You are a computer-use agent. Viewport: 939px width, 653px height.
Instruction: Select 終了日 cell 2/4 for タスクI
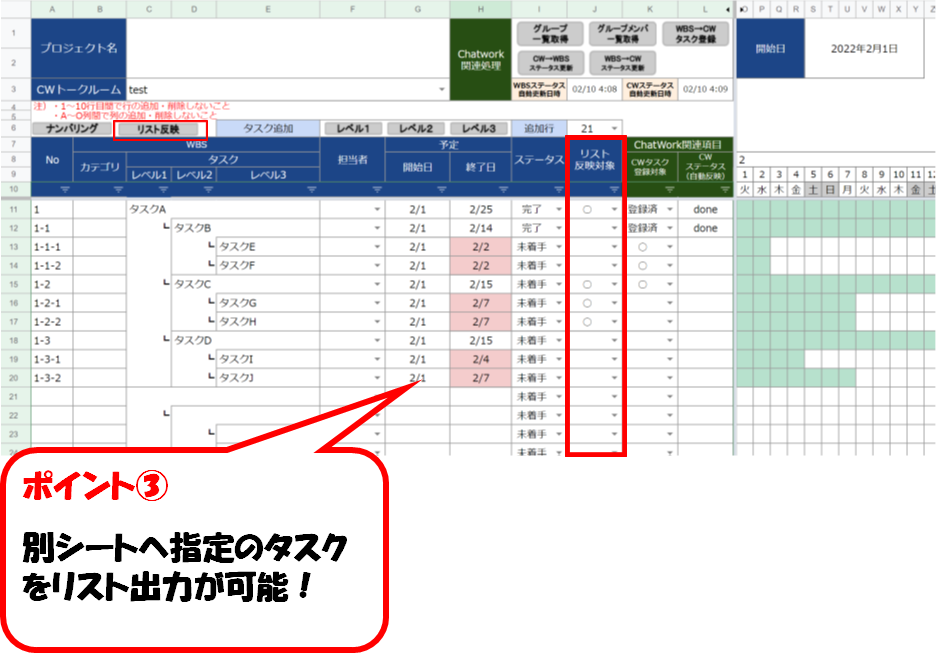(x=480, y=359)
